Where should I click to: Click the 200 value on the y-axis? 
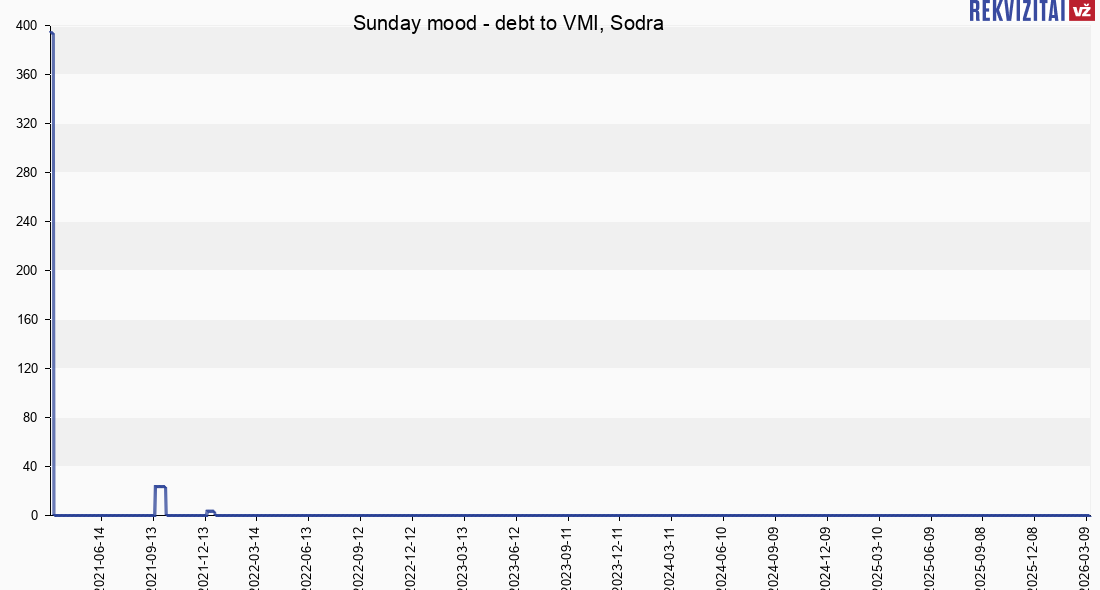pos(27,270)
